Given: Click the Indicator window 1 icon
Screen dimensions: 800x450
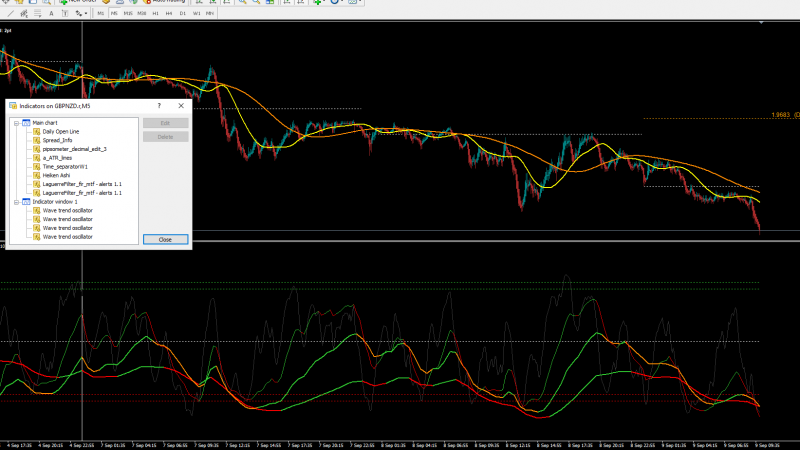Looking at the screenshot, I should pyautogui.click(x=26, y=202).
